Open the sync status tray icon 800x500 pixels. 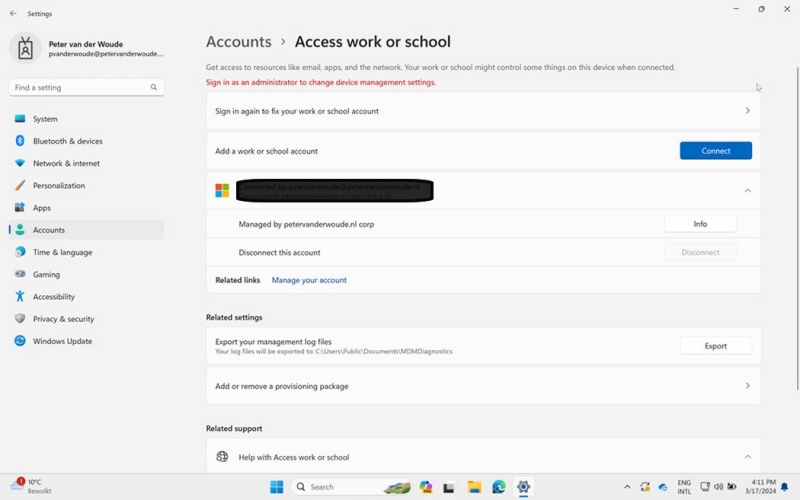[645, 487]
